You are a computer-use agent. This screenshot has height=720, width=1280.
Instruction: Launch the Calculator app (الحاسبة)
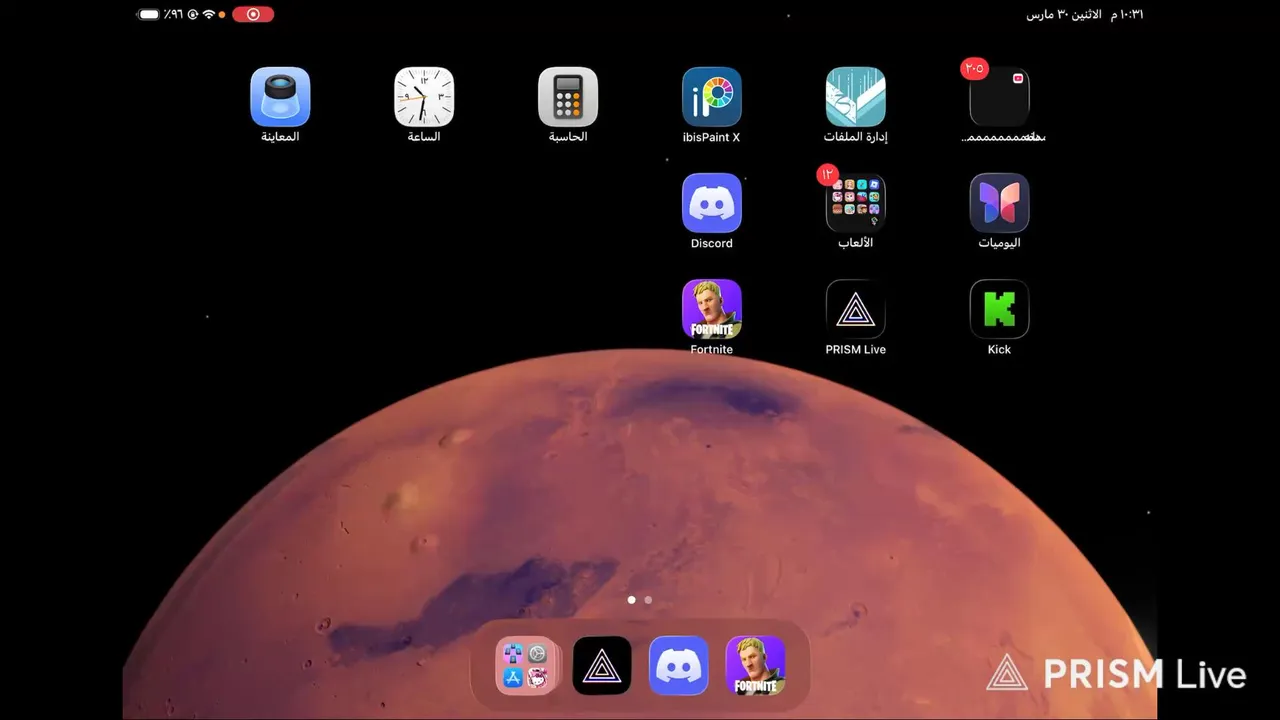(x=568, y=97)
